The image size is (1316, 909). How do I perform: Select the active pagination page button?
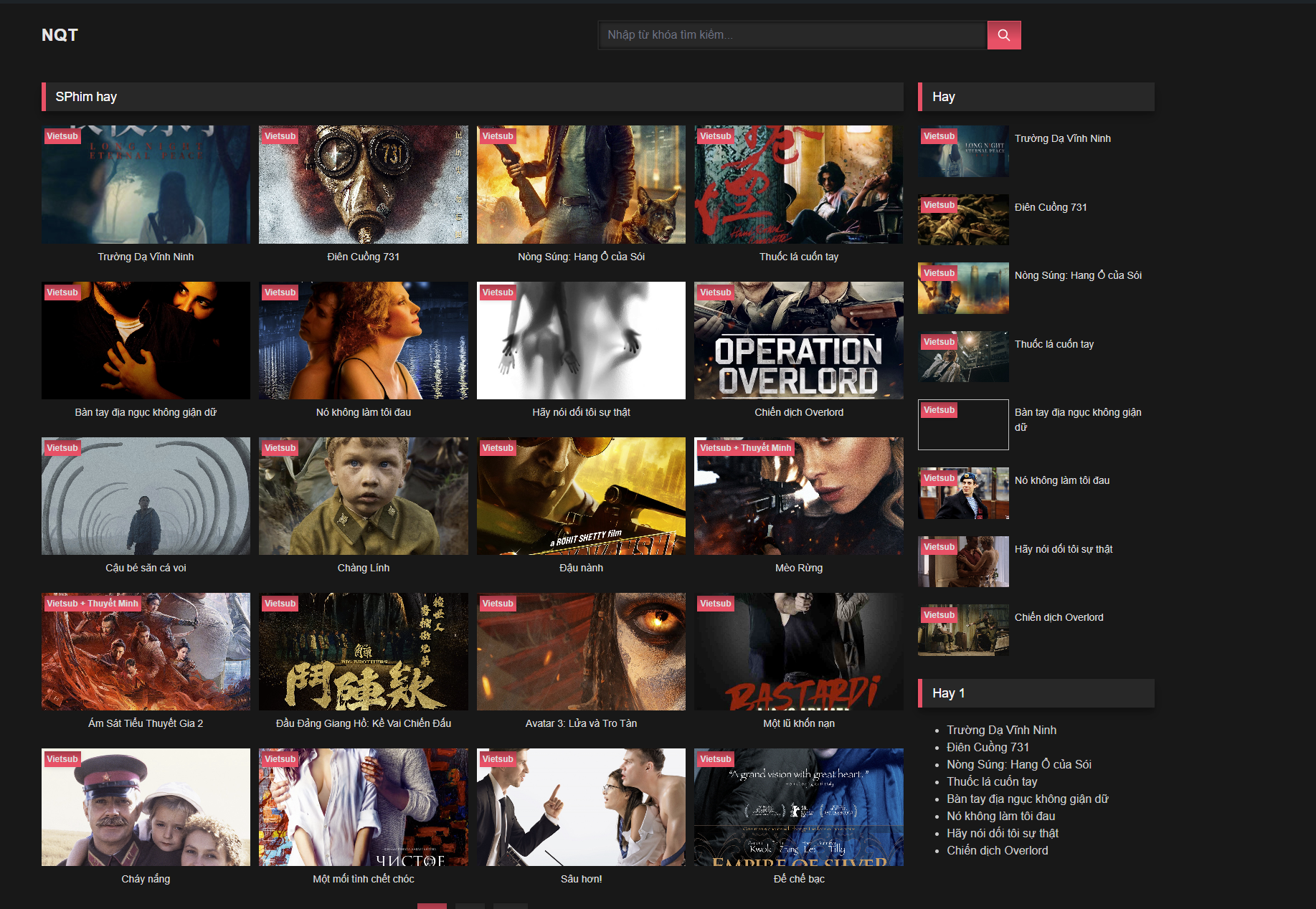coord(432,906)
